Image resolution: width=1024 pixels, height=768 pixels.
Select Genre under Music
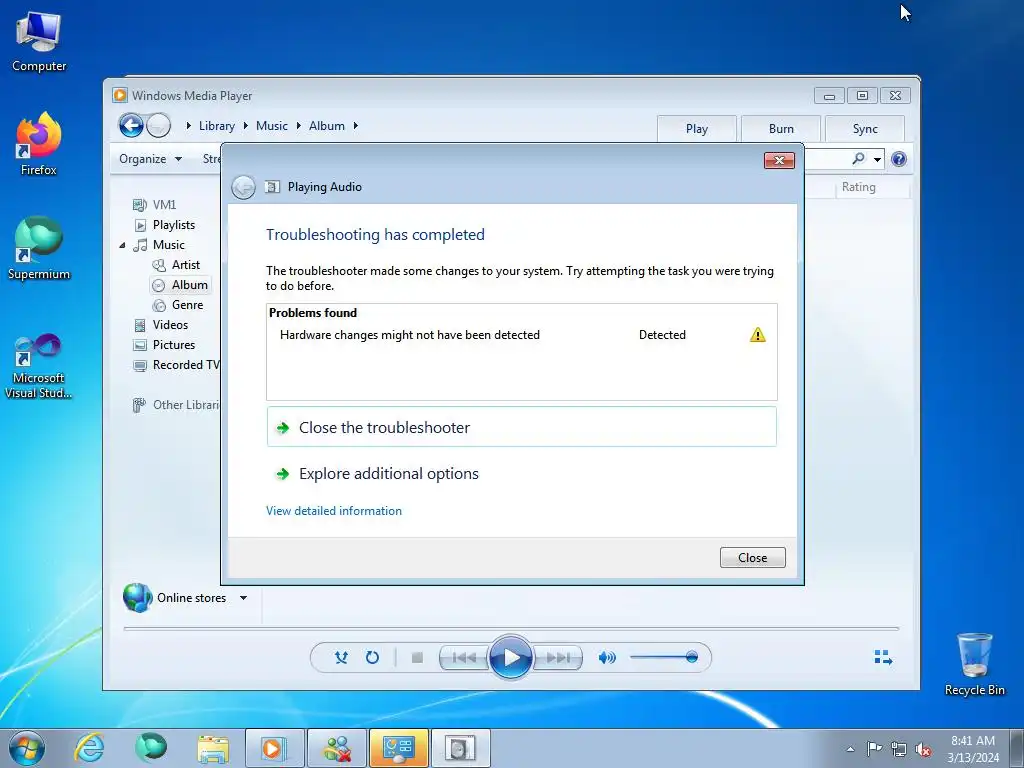coord(178,305)
